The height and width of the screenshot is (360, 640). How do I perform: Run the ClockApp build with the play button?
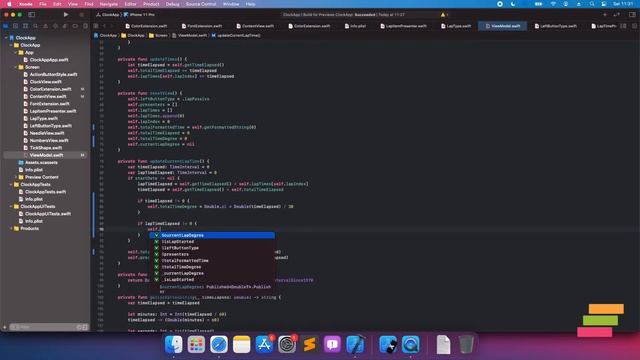66,15
